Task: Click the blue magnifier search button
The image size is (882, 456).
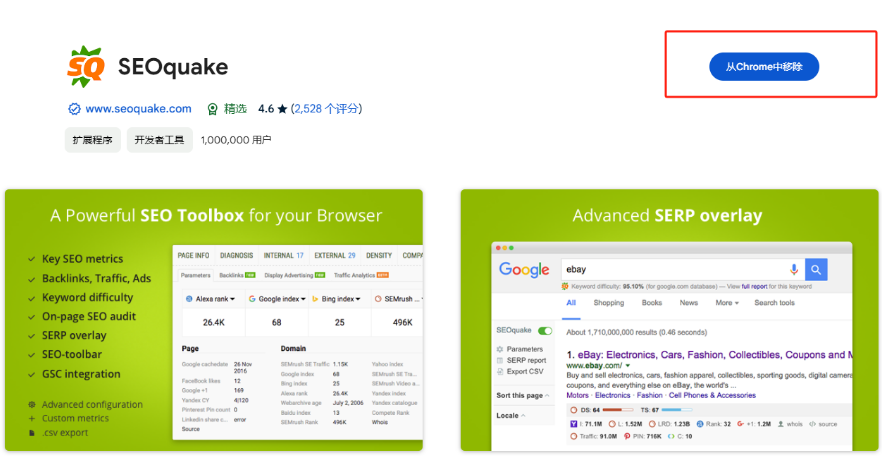Action: [816, 270]
